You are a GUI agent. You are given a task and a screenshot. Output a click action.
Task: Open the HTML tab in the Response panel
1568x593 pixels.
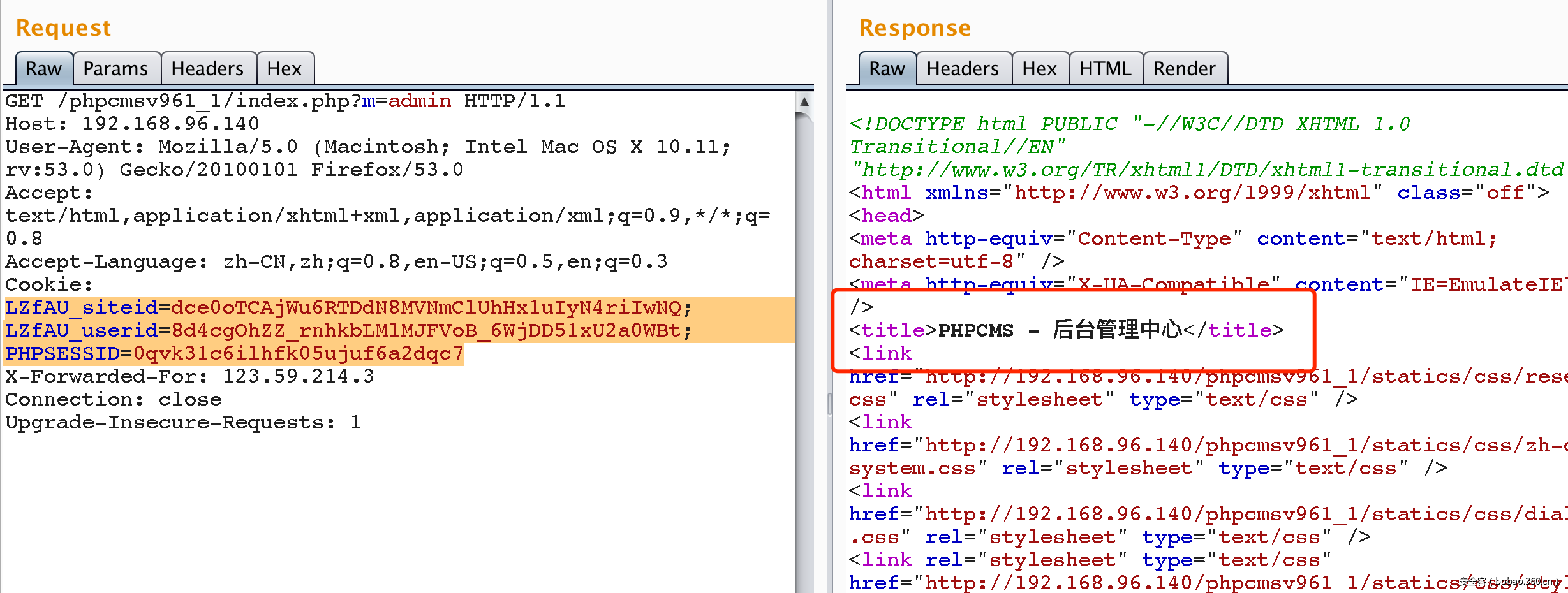1106,68
